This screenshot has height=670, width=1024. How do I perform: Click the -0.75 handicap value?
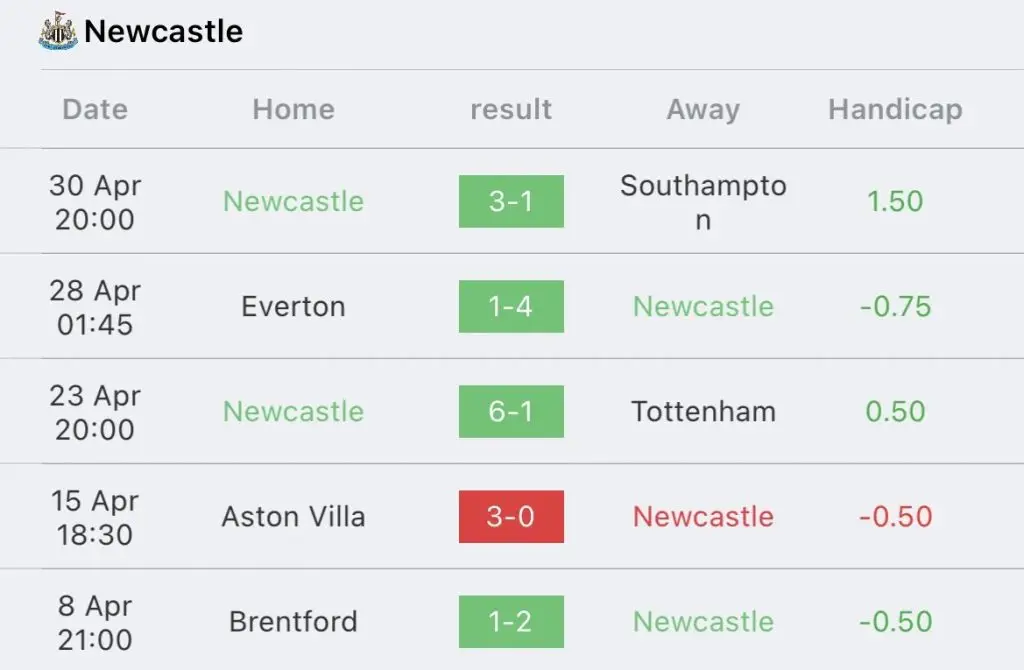pos(895,306)
